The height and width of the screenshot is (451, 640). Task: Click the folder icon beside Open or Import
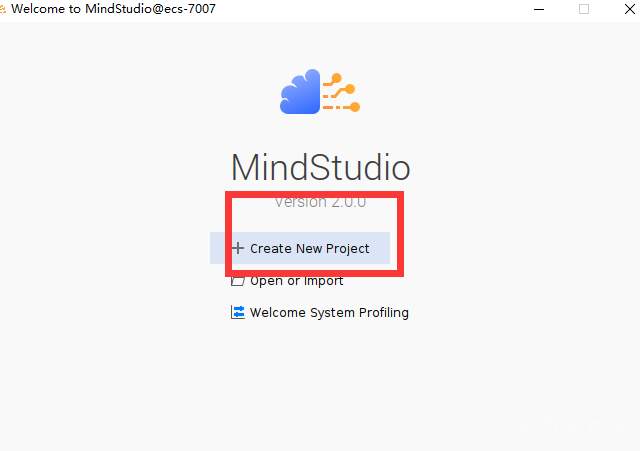click(x=238, y=282)
